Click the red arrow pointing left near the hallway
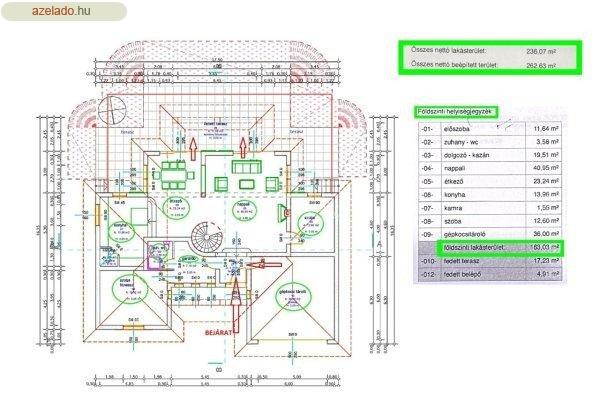 264,264
